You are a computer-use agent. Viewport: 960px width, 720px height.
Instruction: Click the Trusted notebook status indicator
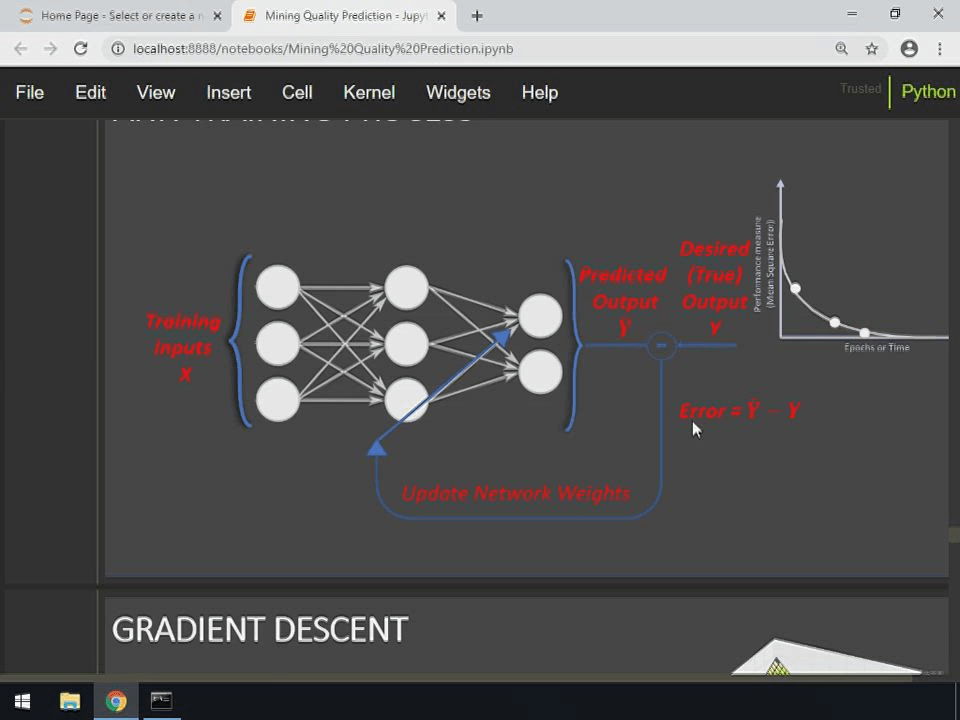pos(860,89)
